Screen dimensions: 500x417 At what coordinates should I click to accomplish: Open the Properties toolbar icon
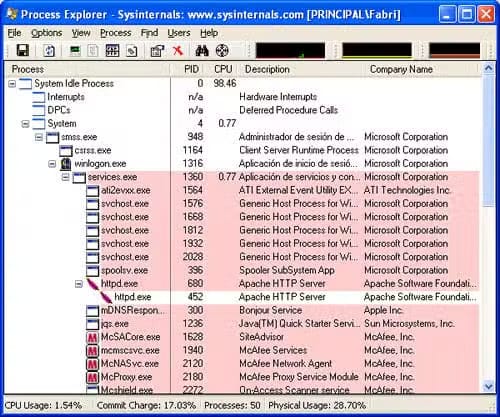157,51
